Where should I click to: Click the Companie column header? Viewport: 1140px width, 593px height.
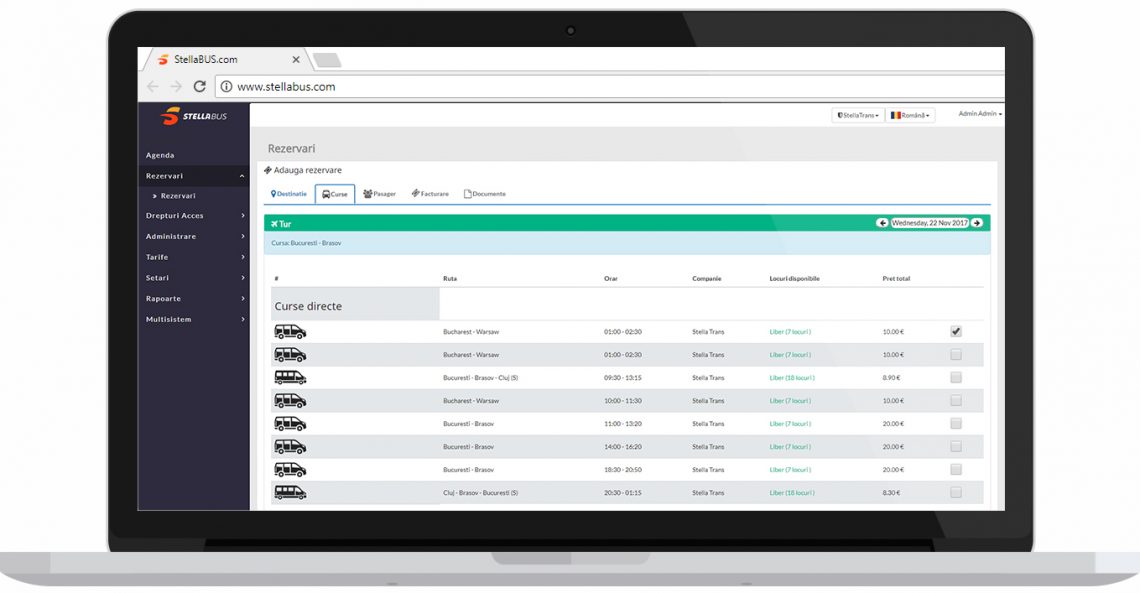click(707, 278)
